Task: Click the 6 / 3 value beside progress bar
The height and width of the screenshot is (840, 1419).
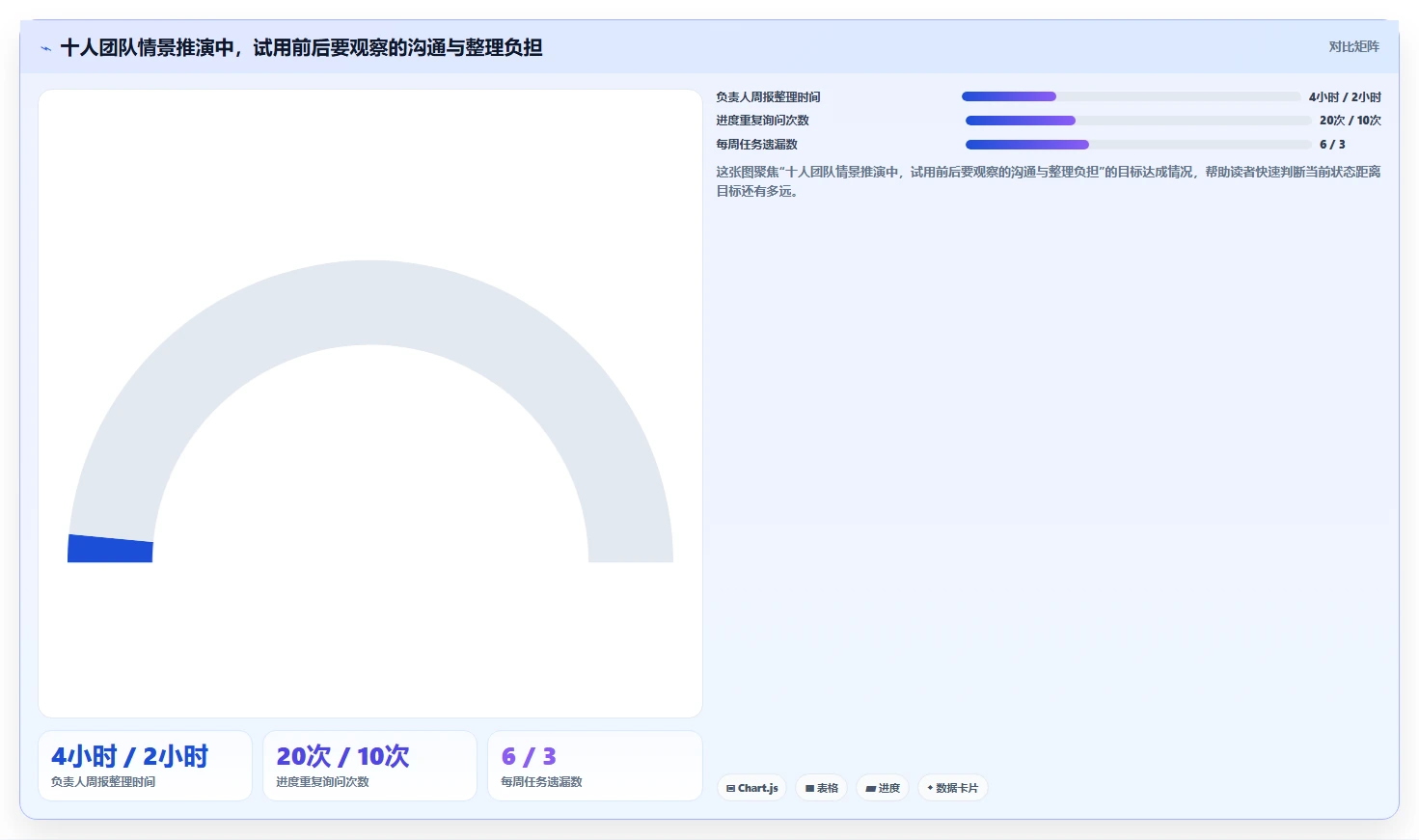Action: click(x=1332, y=145)
